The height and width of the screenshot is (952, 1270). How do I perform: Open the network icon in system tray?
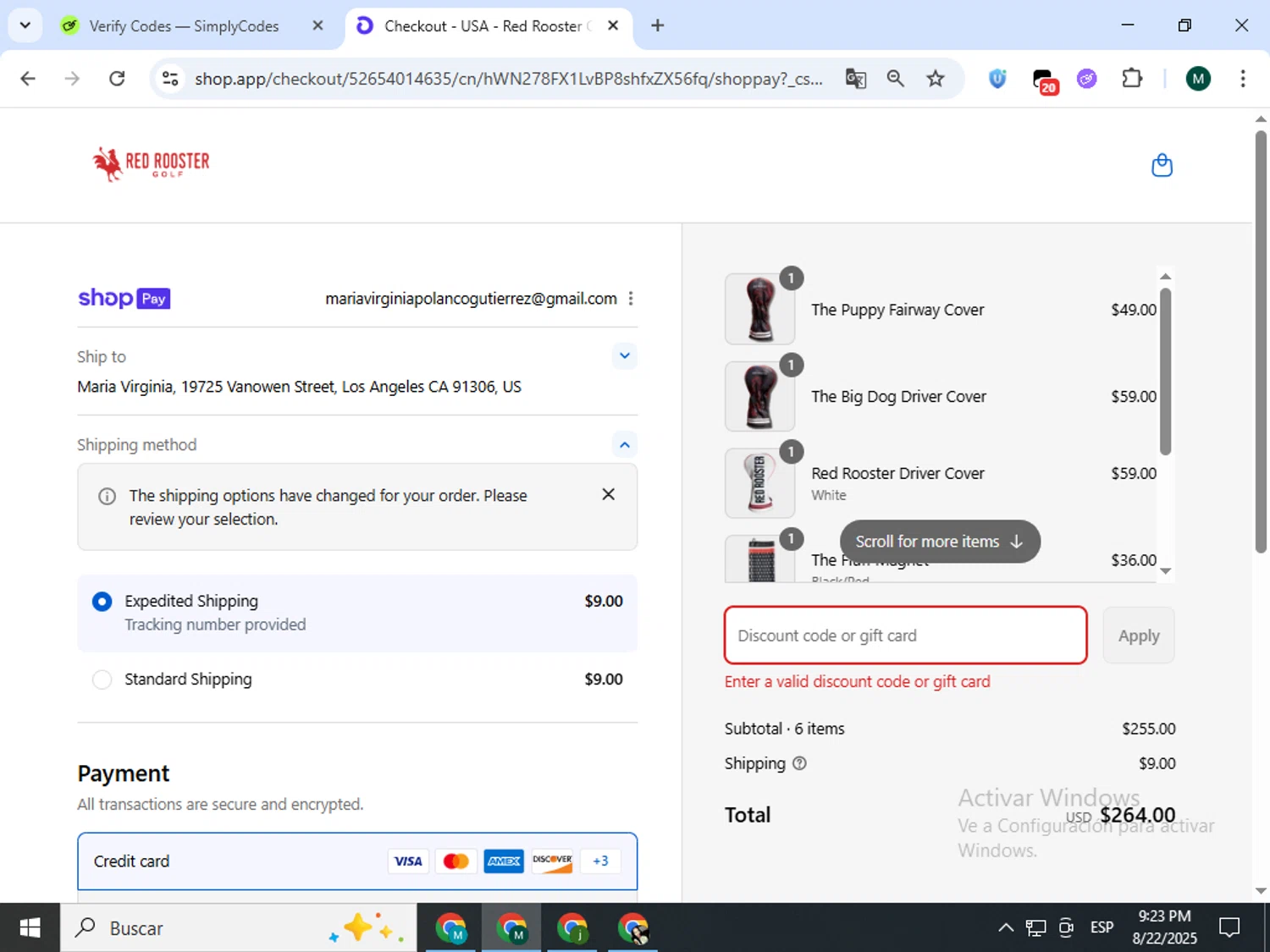(1035, 928)
